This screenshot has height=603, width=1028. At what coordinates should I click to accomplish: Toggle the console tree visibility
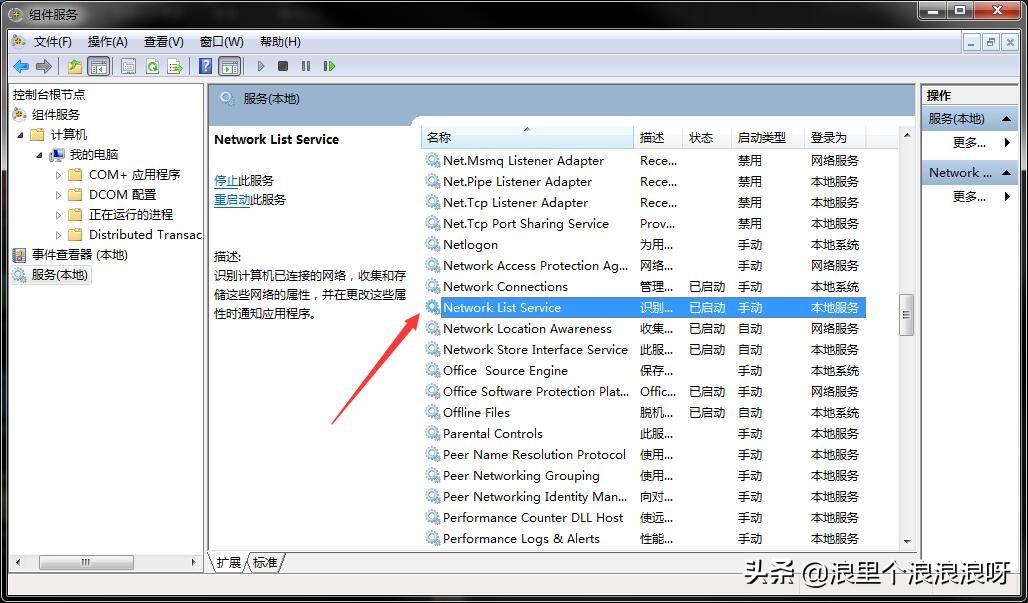coord(100,66)
